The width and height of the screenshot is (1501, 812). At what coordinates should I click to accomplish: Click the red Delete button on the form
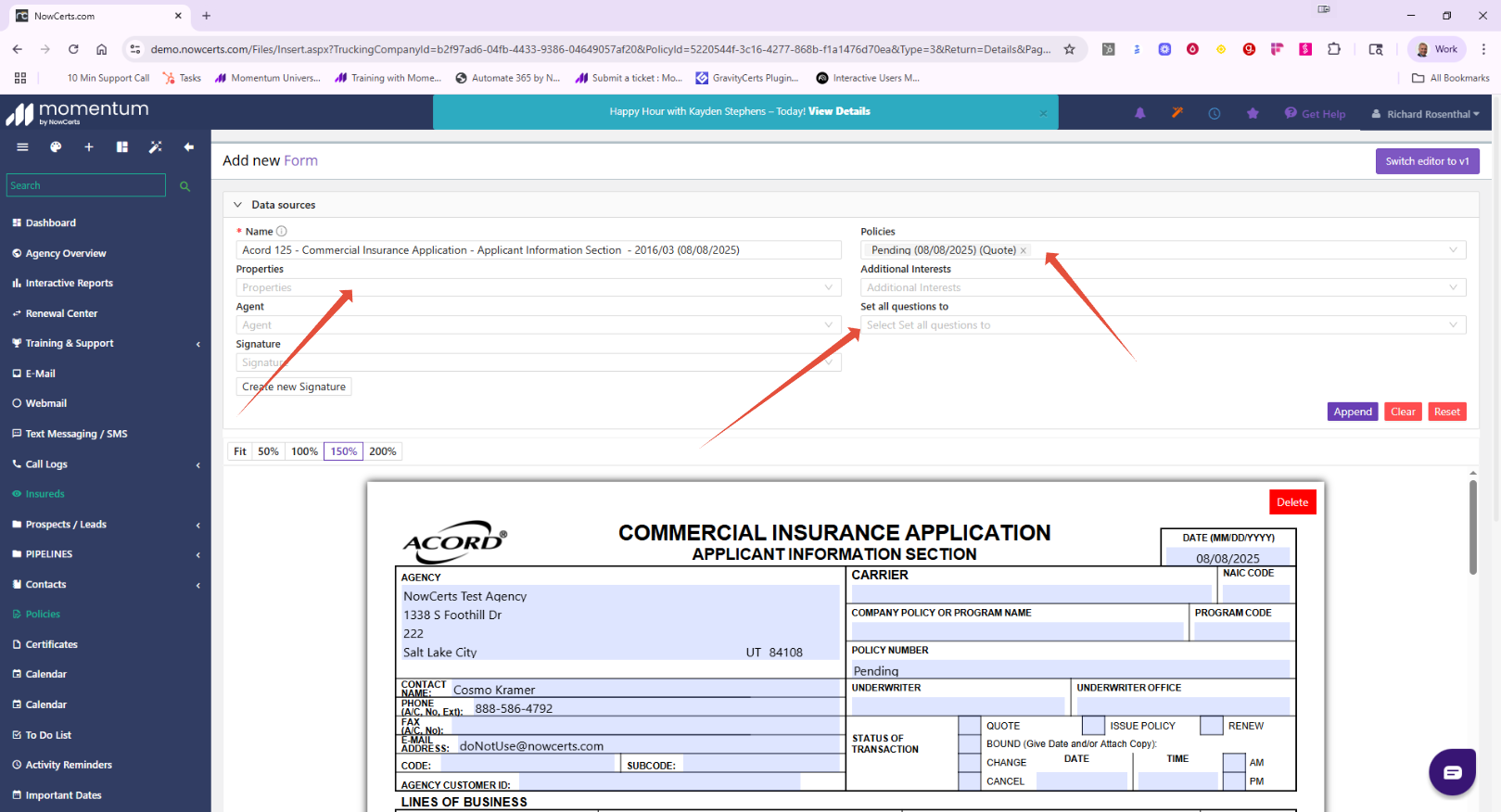(1292, 502)
